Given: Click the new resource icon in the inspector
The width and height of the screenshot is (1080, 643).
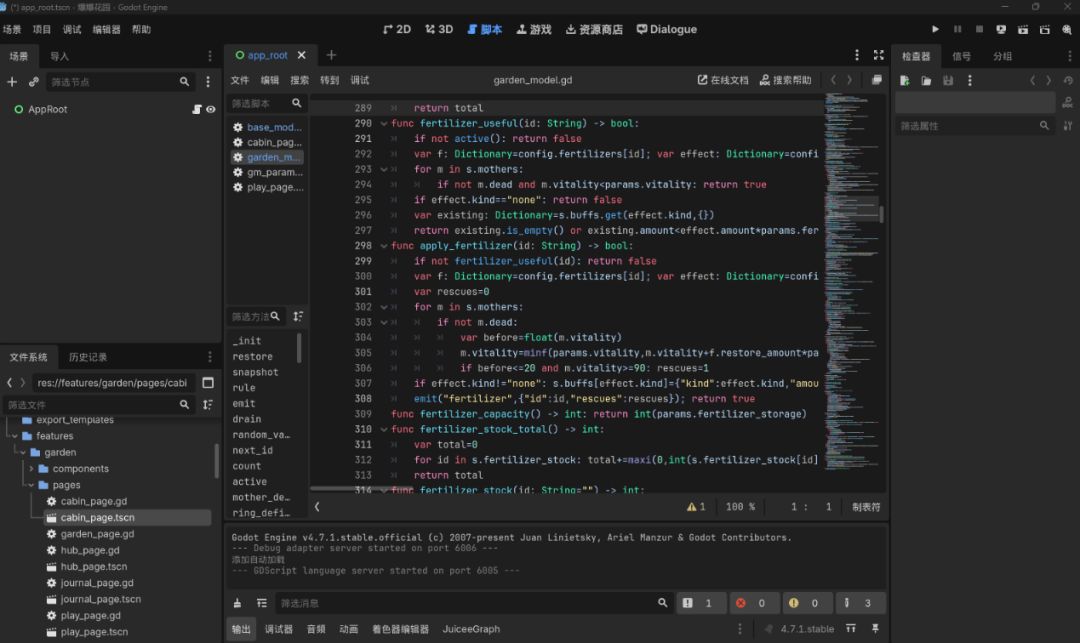Looking at the screenshot, I should [x=904, y=81].
